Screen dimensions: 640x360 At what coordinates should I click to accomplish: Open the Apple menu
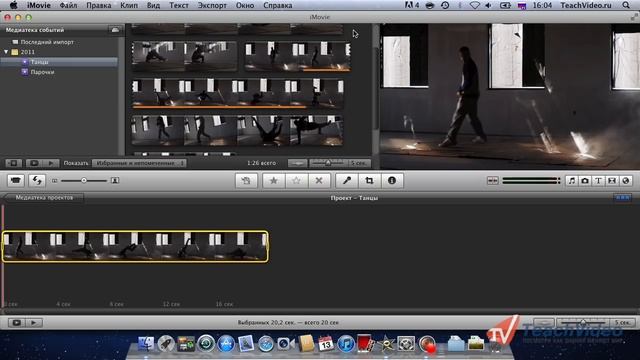click(13, 5)
